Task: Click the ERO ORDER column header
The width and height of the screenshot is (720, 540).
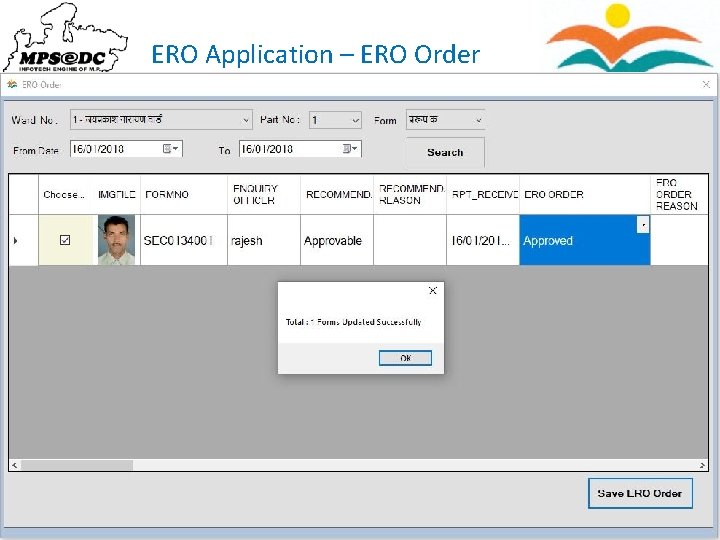Action: pos(585,194)
